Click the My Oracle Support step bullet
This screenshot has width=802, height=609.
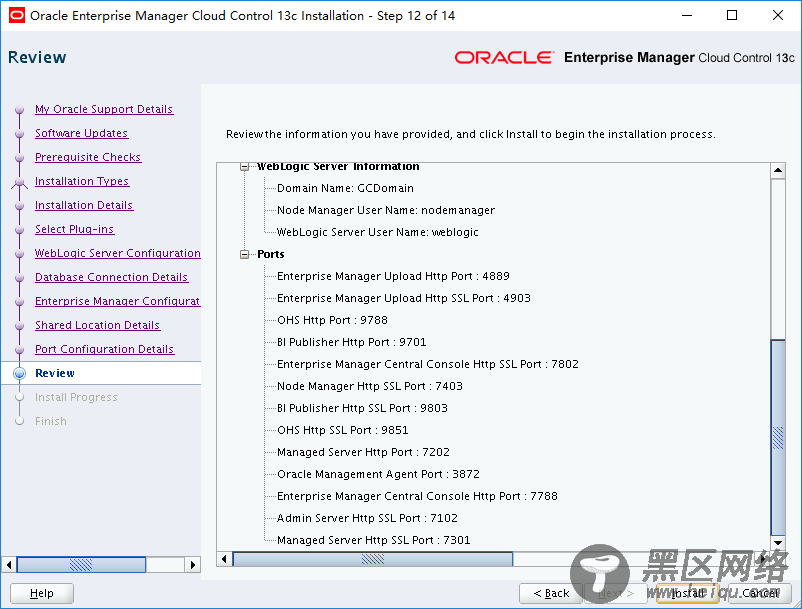(19, 109)
